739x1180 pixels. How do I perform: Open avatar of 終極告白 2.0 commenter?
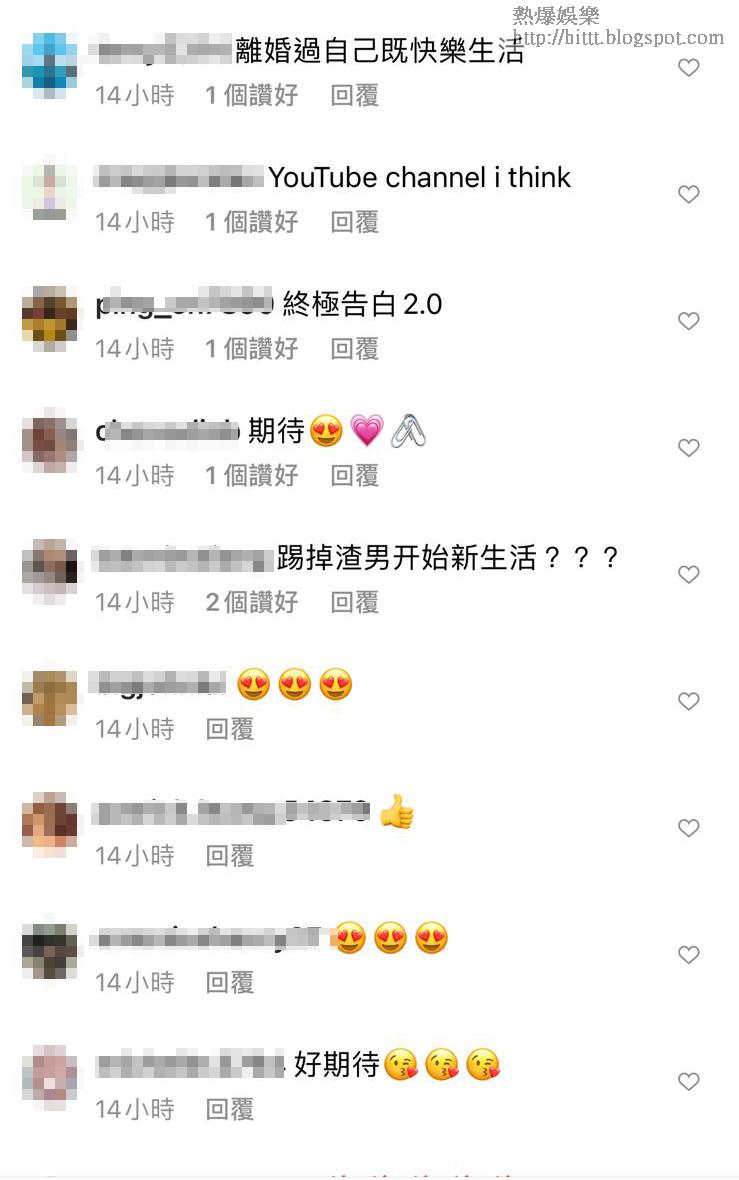[x=50, y=318]
